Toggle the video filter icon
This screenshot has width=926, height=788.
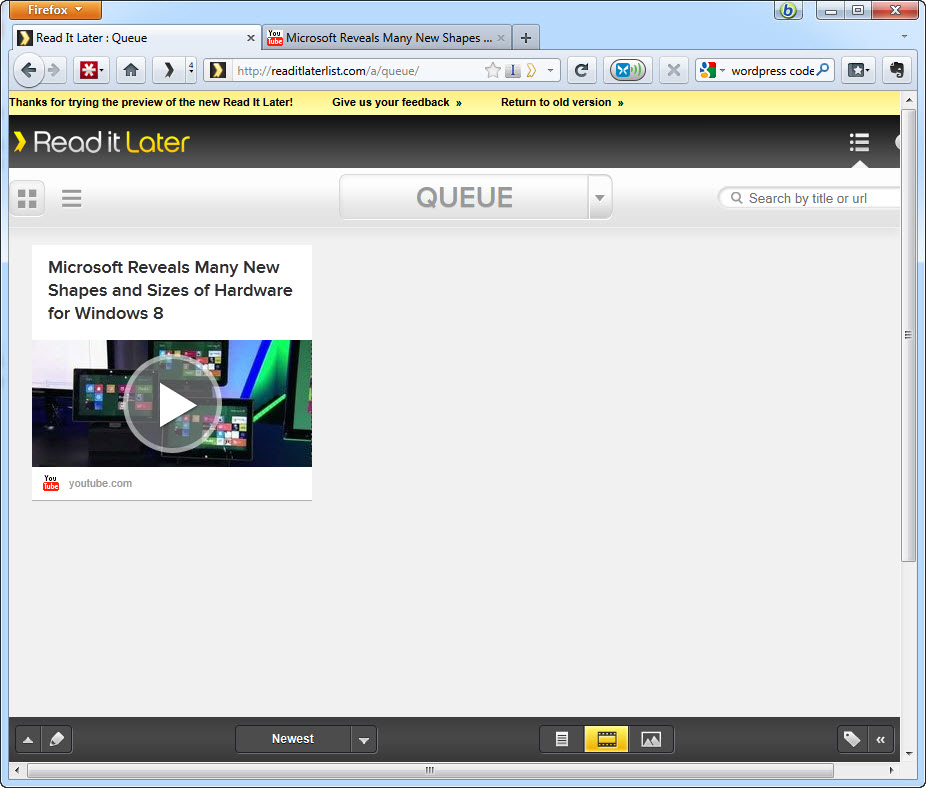pos(607,739)
